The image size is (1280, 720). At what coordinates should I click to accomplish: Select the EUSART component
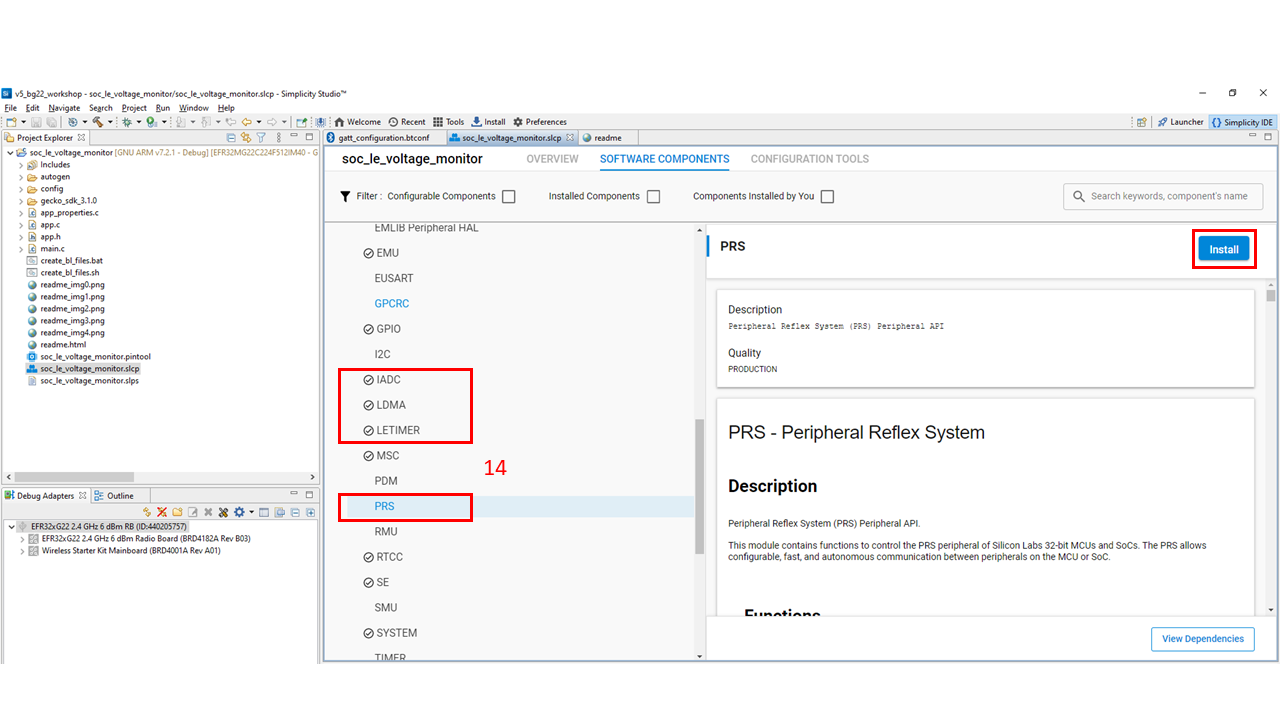(x=394, y=279)
